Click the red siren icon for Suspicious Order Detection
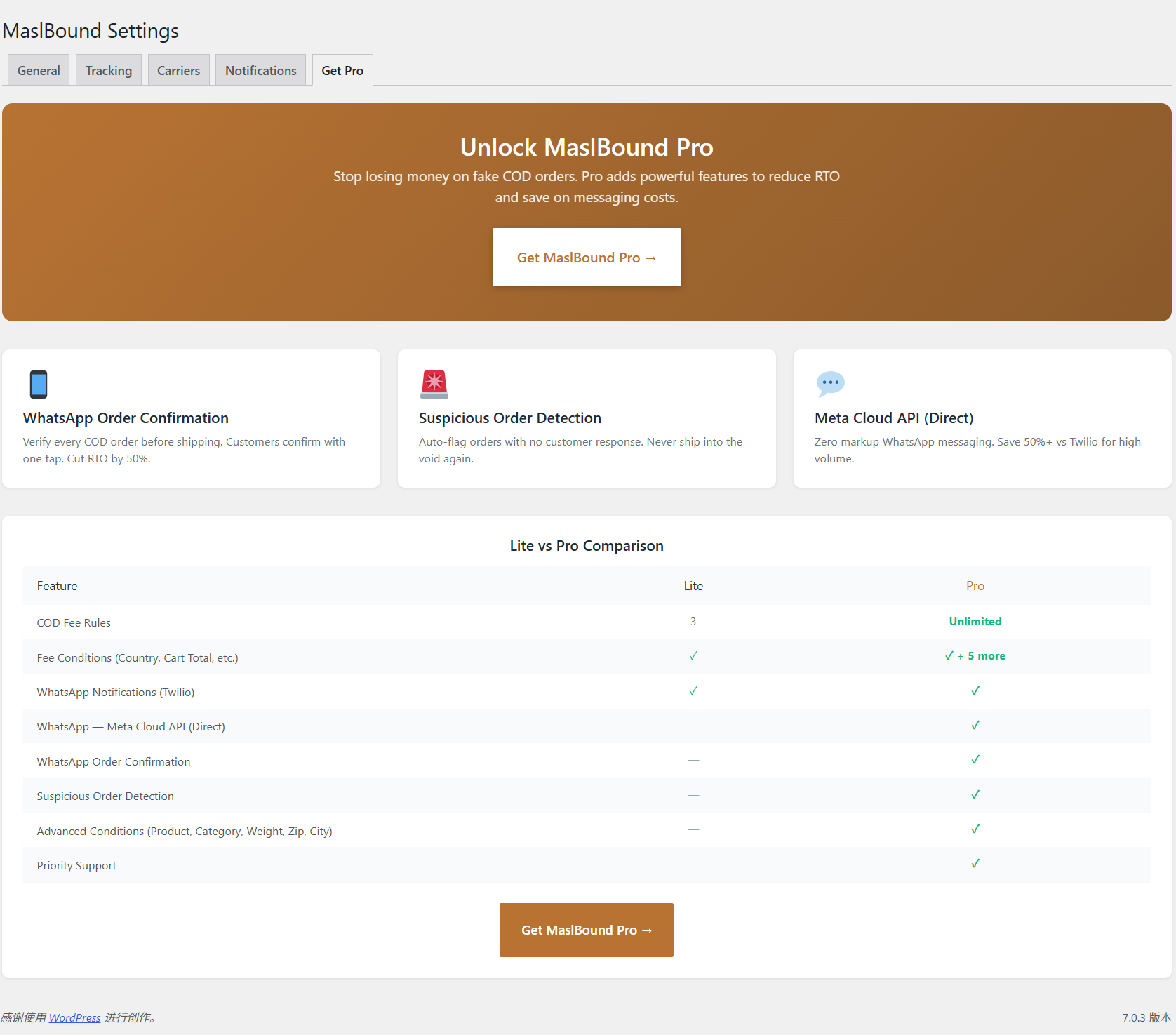1176x1035 pixels. pos(434,385)
